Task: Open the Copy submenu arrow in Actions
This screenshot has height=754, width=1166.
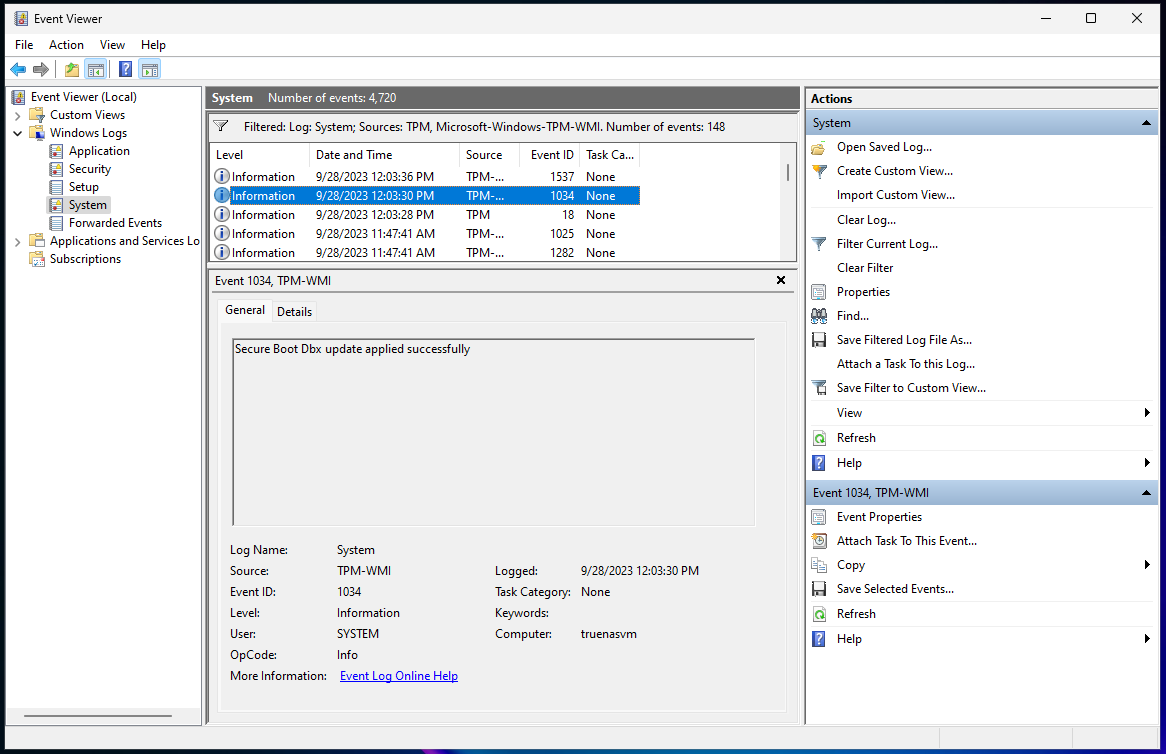Action: (x=1147, y=565)
